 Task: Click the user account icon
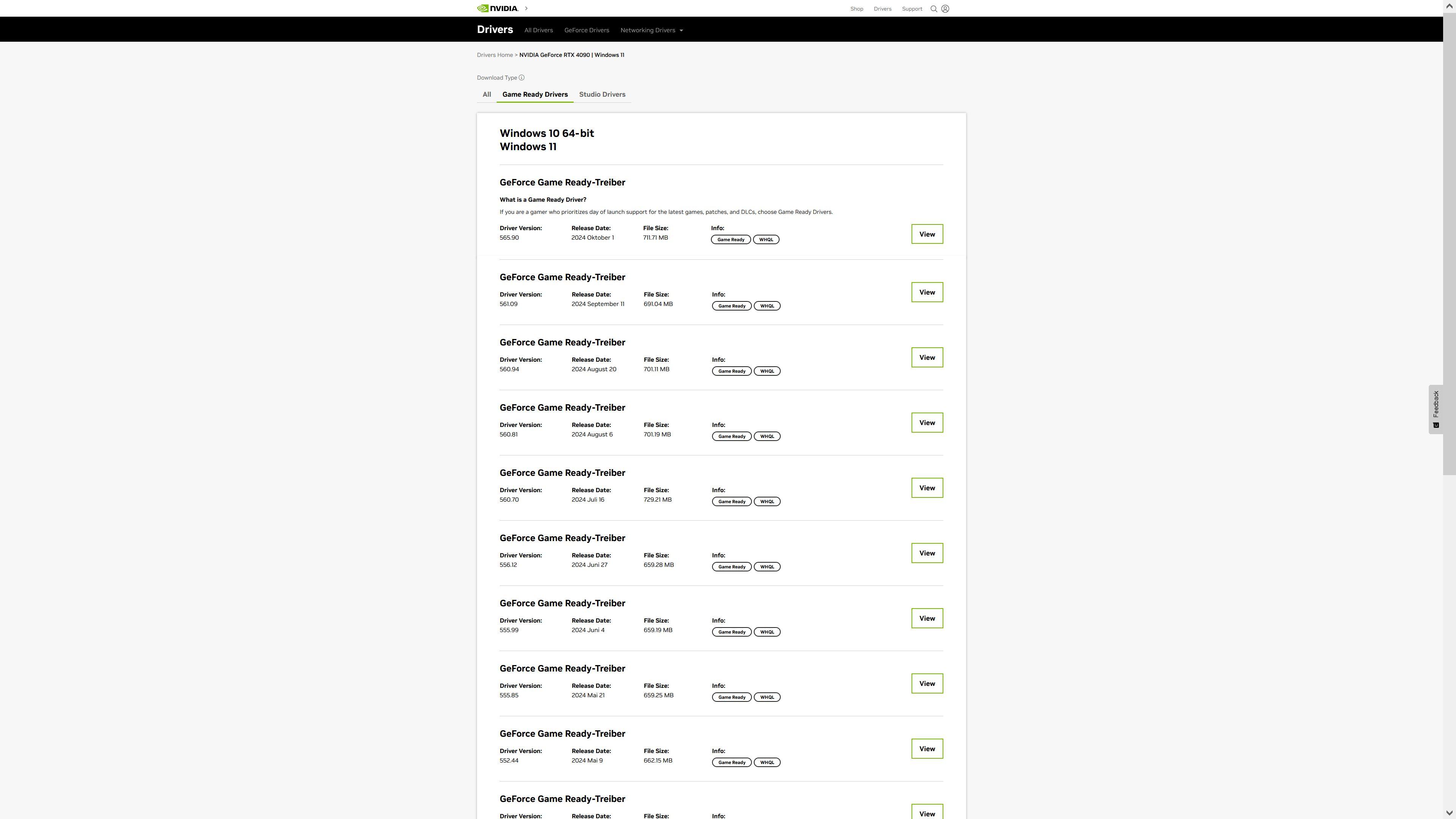[945, 9]
